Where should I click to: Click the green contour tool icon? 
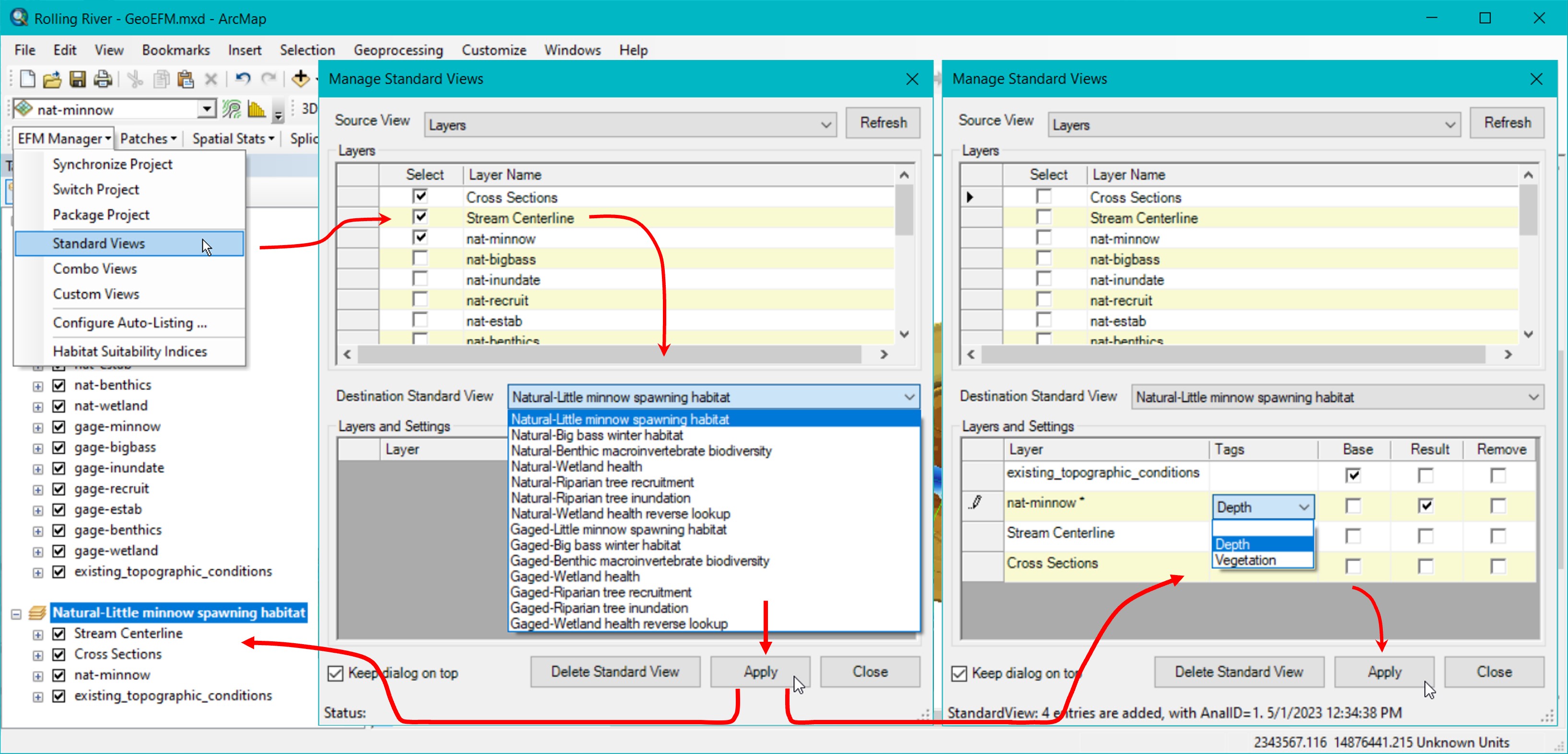[x=232, y=109]
